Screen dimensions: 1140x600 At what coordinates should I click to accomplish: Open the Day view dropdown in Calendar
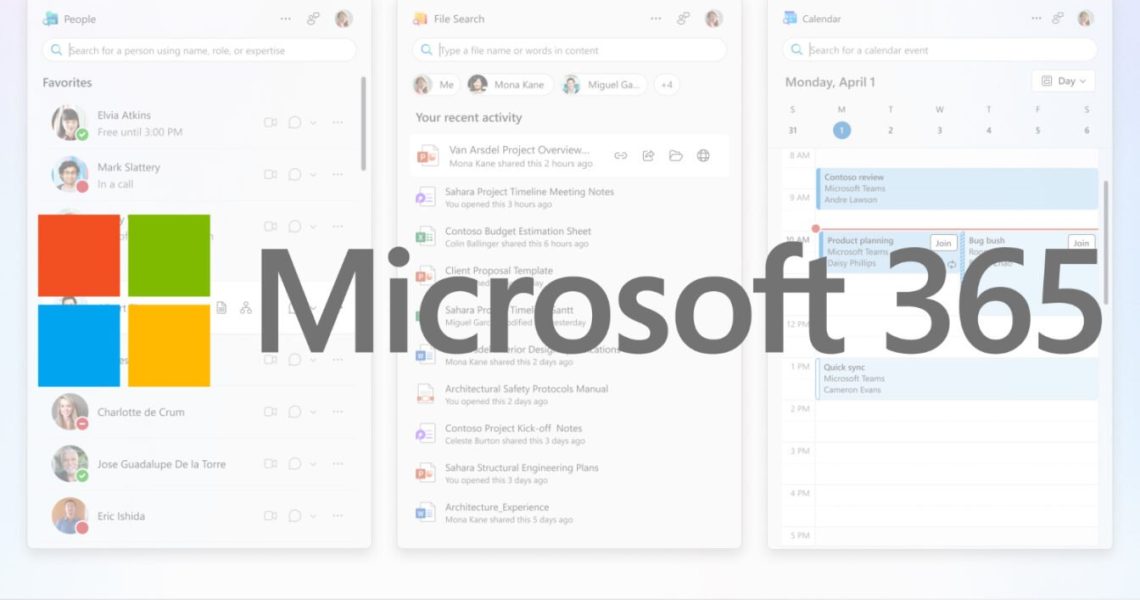coord(1062,81)
